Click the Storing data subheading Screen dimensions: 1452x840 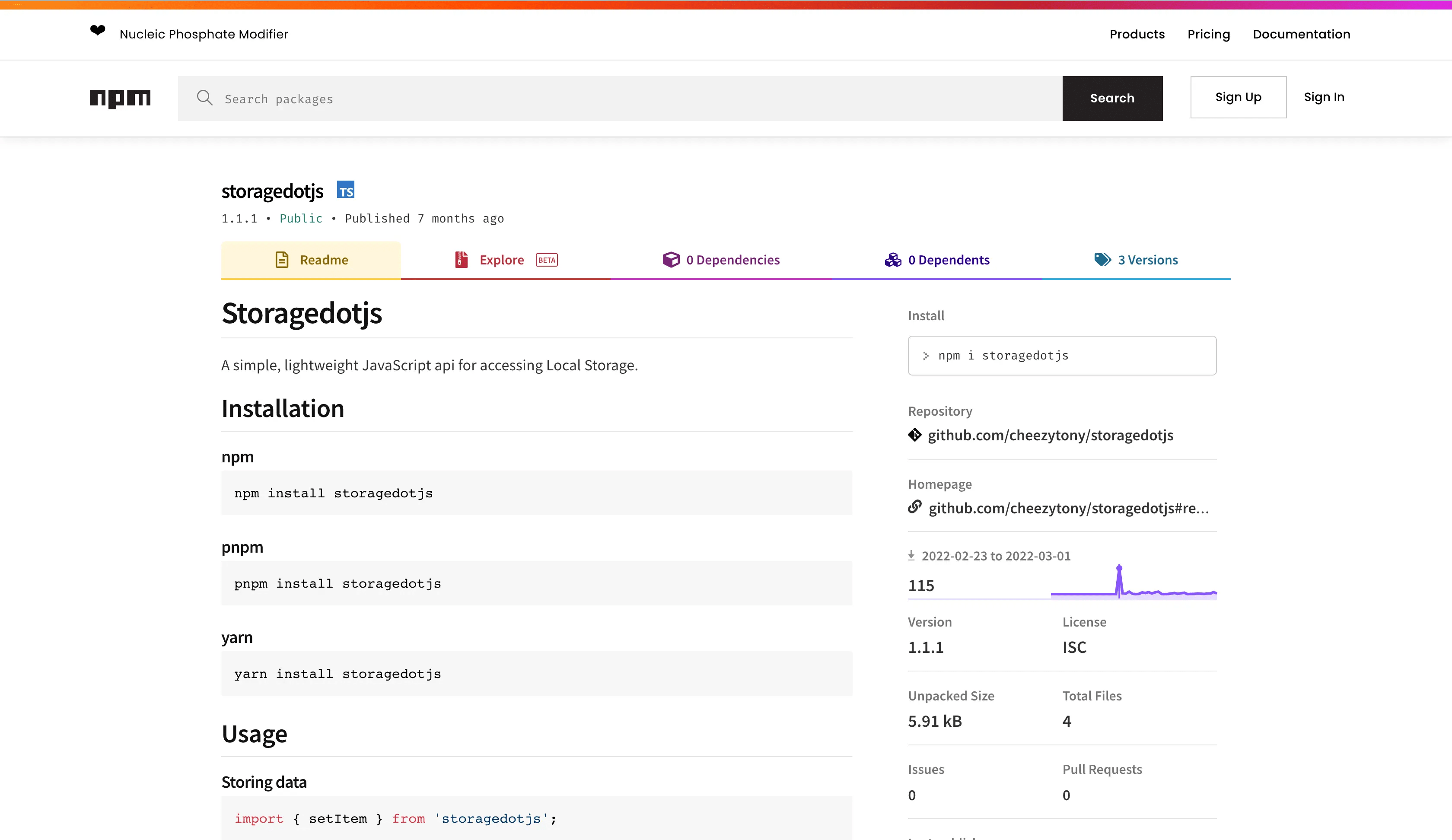coord(264,782)
